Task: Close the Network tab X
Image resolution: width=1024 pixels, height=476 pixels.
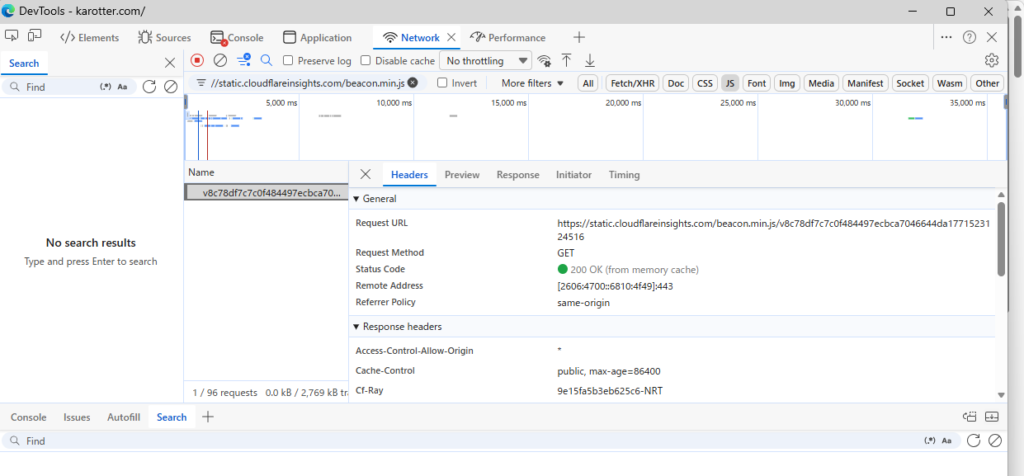Action: (451, 37)
